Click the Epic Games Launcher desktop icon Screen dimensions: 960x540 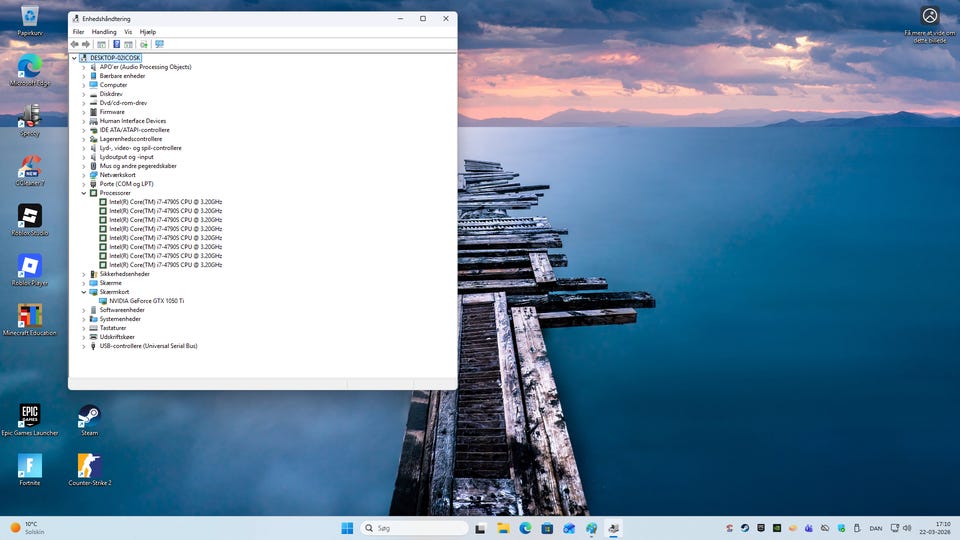[x=29, y=419]
